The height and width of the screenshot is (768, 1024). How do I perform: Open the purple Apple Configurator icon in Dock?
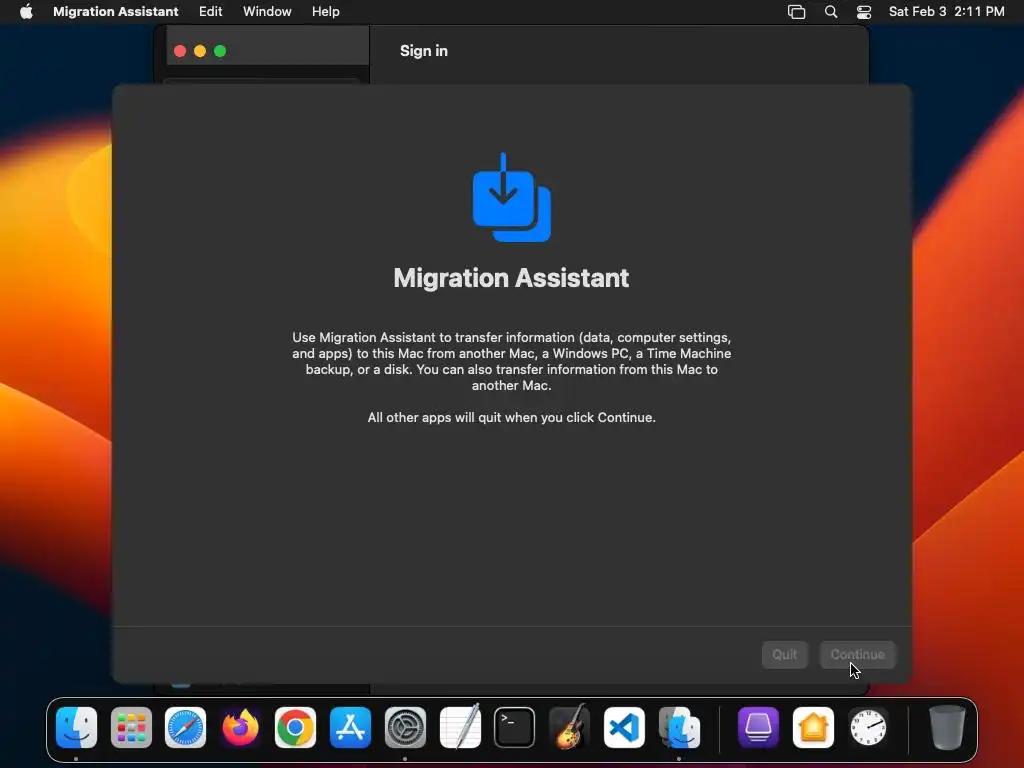[x=758, y=728]
